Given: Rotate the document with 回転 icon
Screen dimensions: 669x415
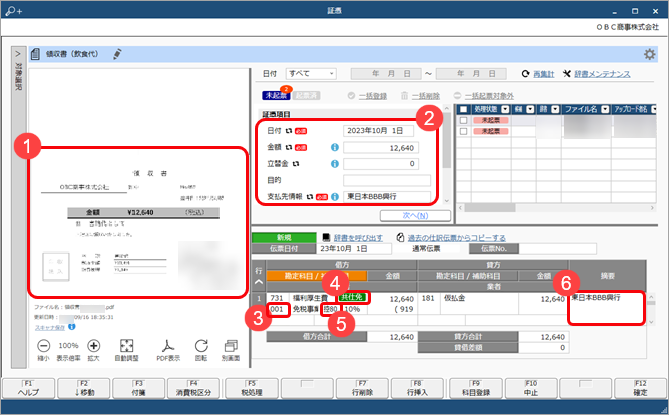Looking at the screenshot, I should point(201,345).
